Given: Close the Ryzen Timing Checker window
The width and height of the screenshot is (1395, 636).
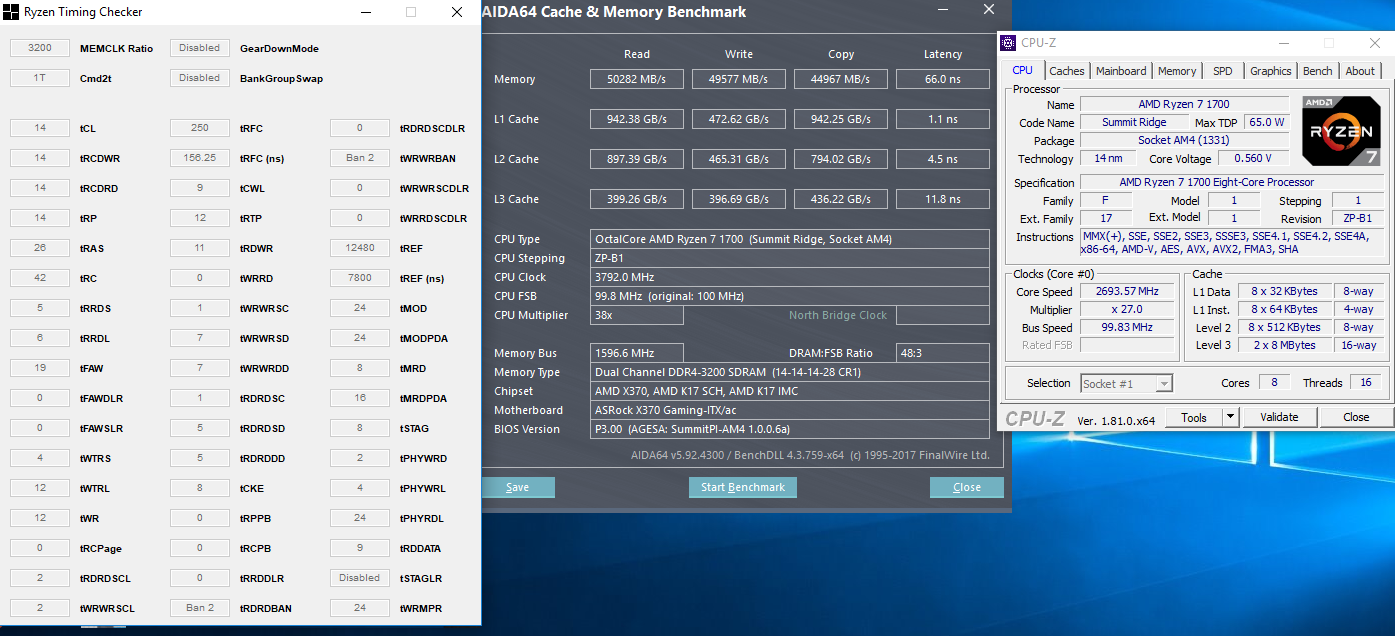Looking at the screenshot, I should (457, 12).
